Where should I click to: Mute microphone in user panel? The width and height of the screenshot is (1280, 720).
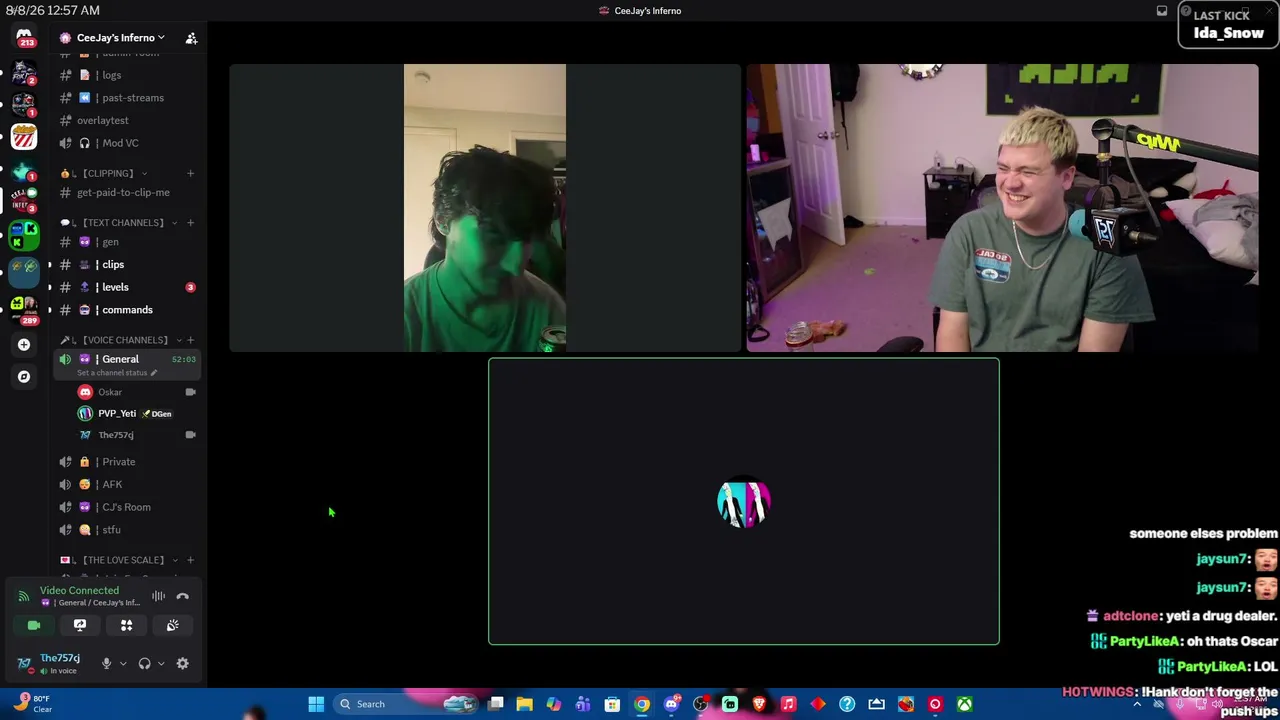106,663
